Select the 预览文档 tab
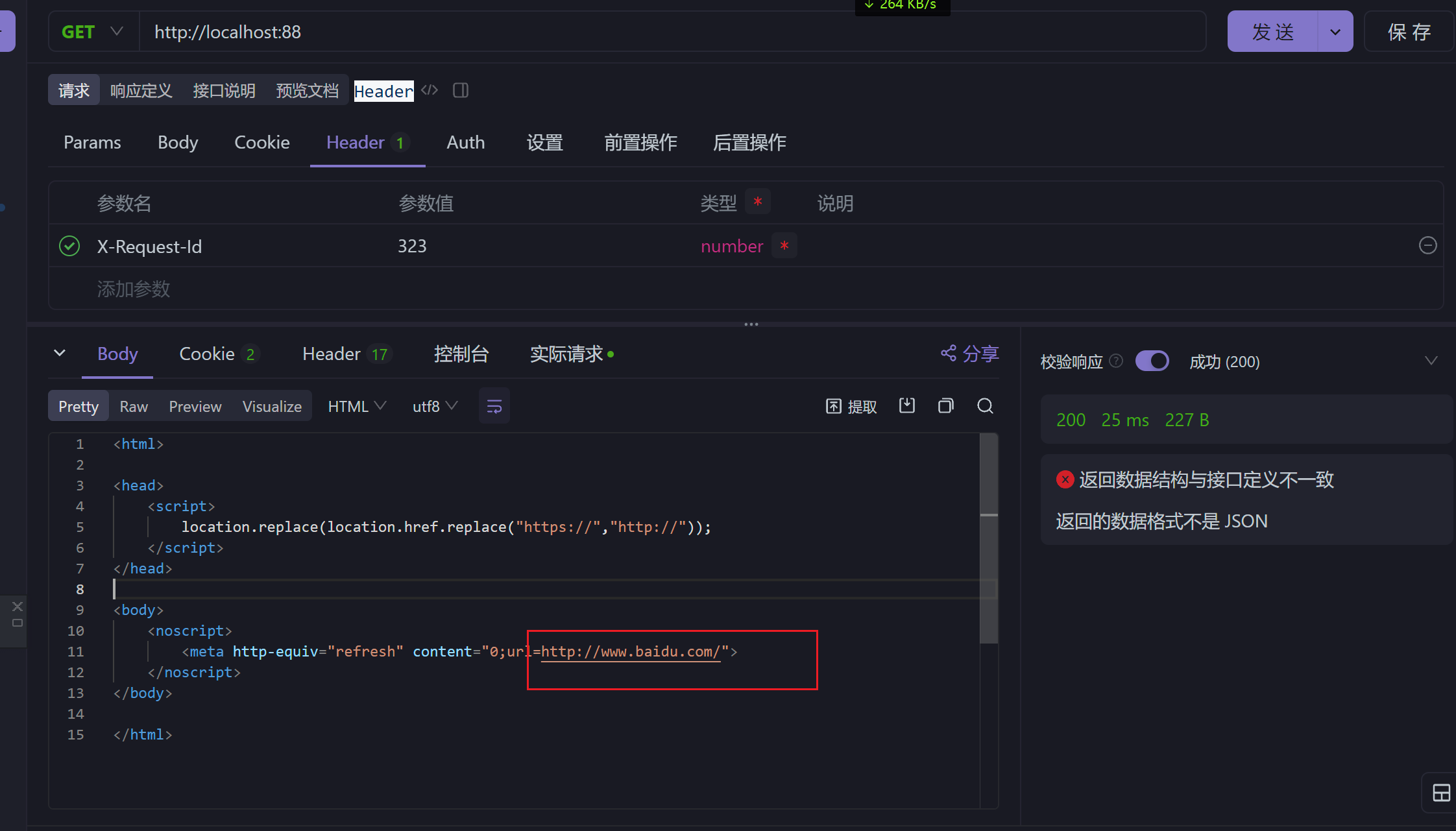 [x=308, y=90]
